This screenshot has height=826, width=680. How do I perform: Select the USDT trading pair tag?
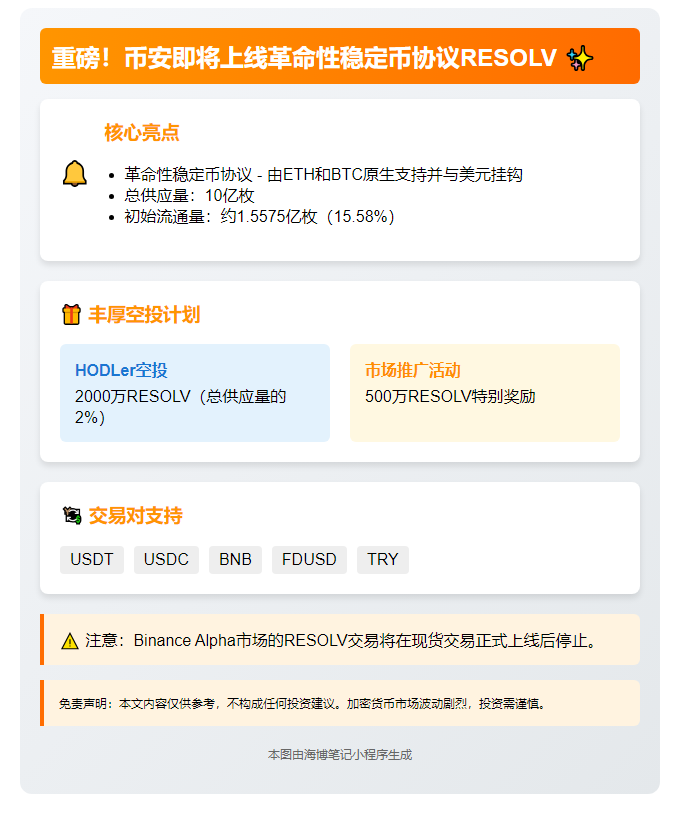(92, 559)
